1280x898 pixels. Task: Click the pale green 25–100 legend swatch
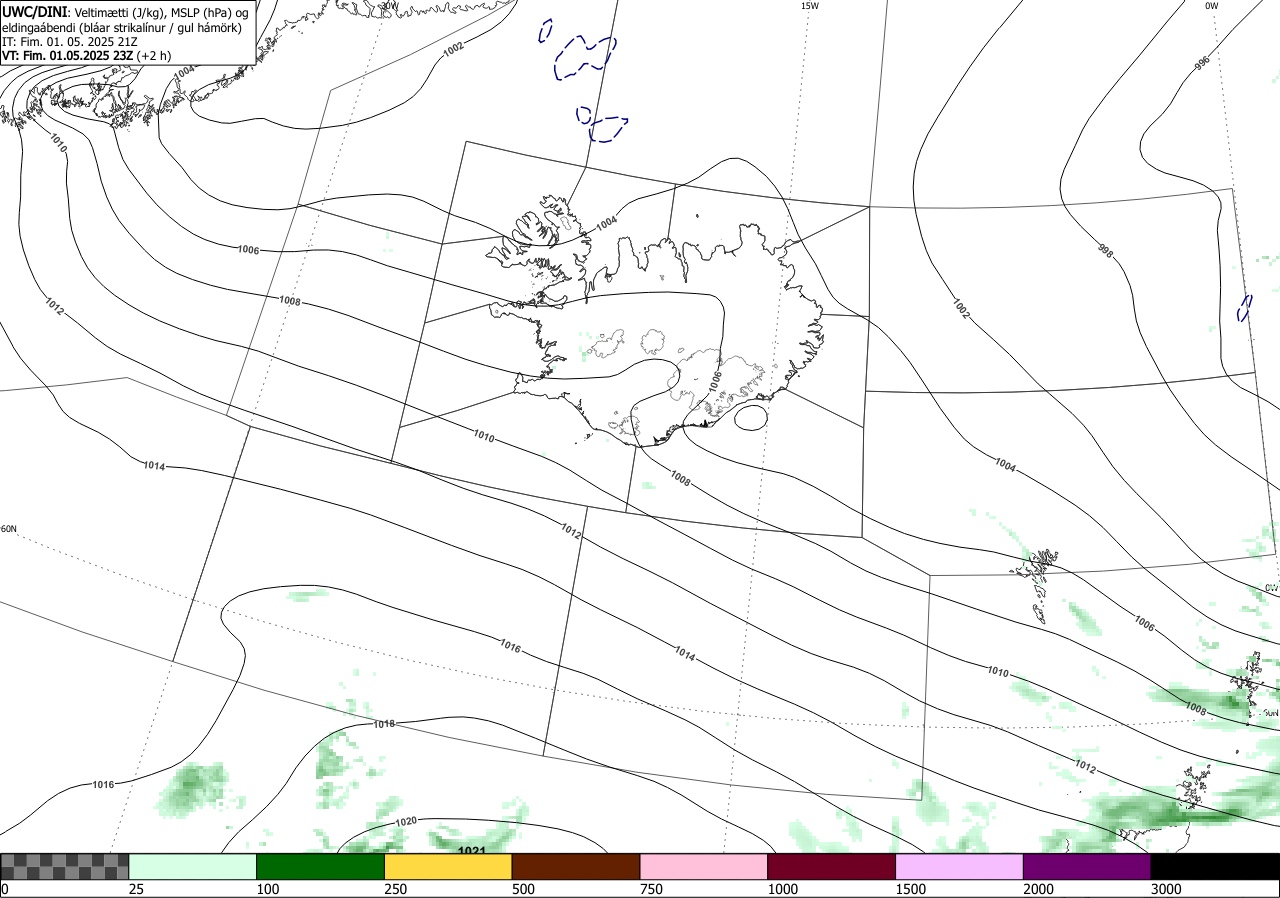(193, 866)
